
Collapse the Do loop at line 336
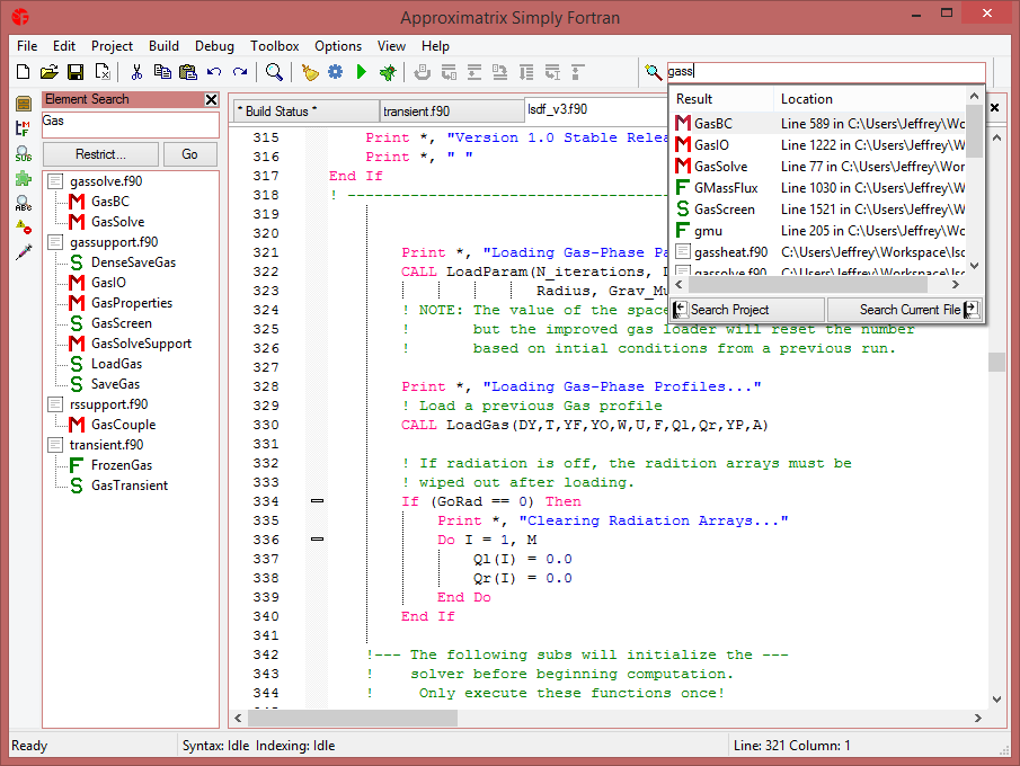[x=317, y=539]
